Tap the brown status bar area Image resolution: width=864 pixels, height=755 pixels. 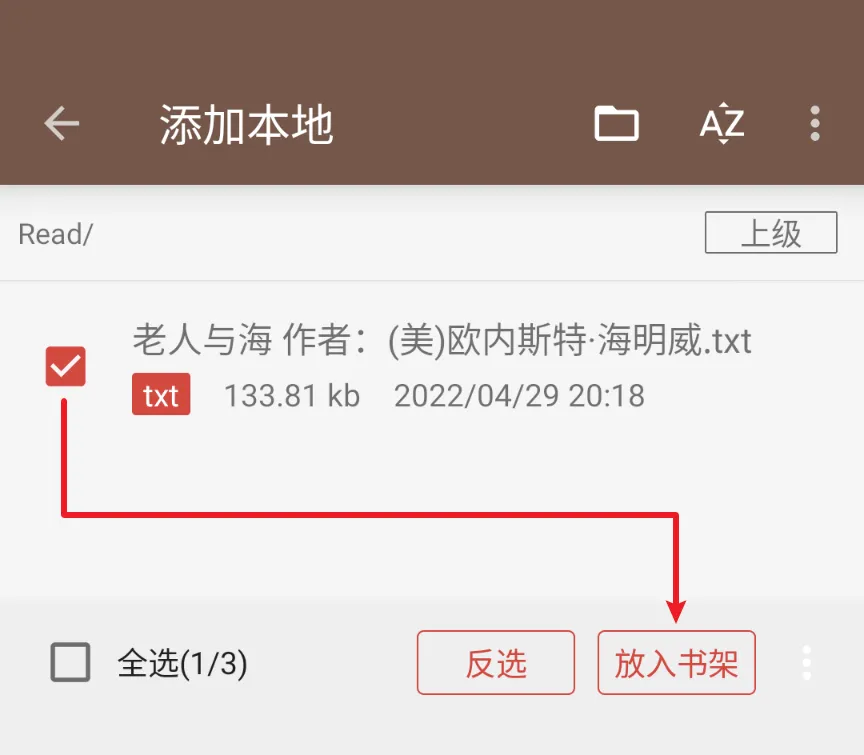pyautogui.click(x=432, y=33)
